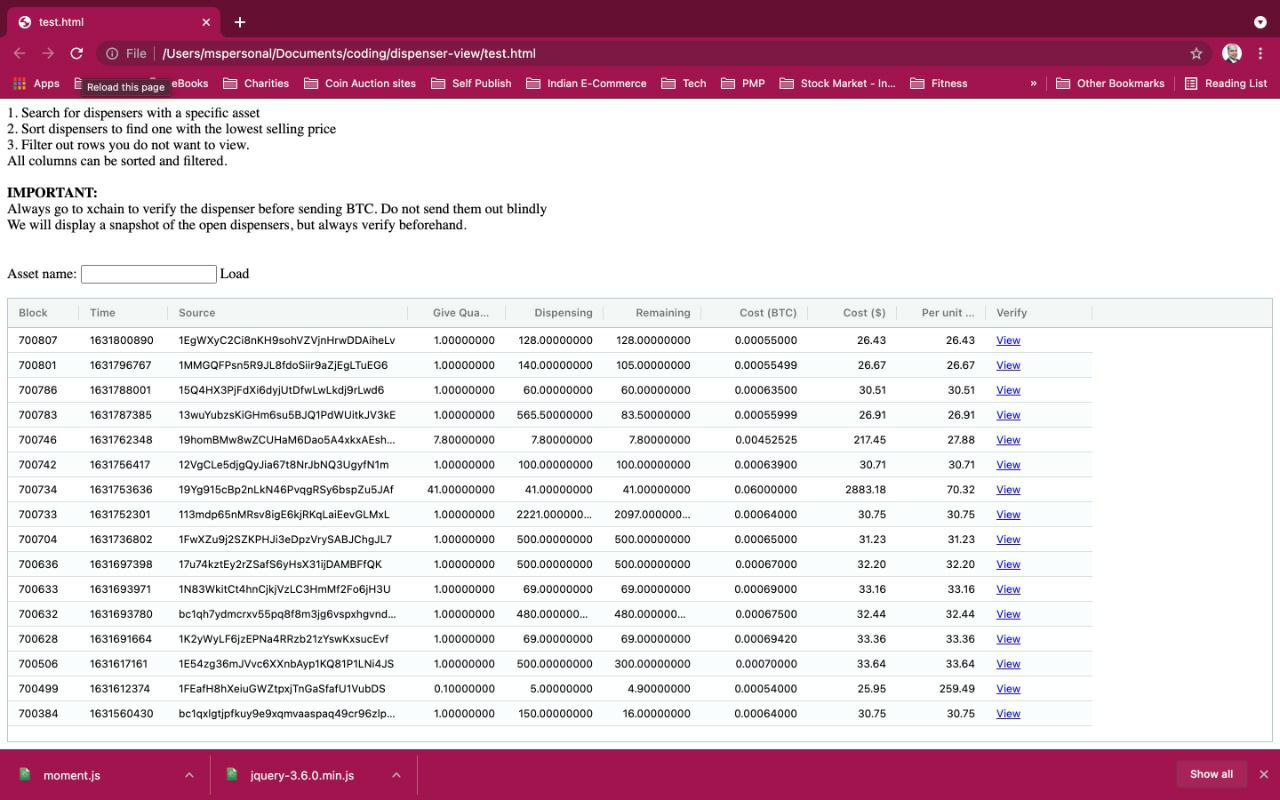The width and height of the screenshot is (1280, 800).
Task: Sort by the Source column header
Action: click(197, 313)
